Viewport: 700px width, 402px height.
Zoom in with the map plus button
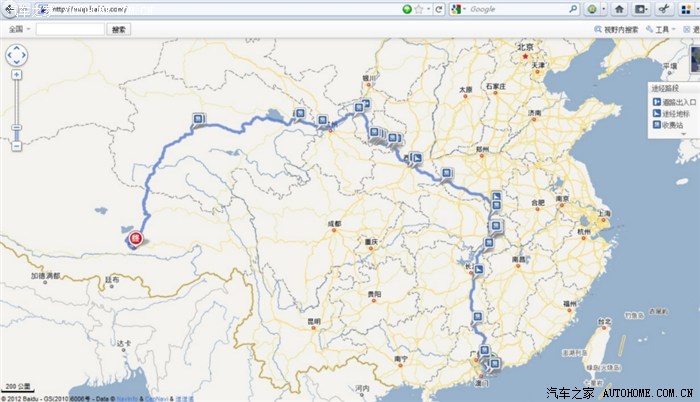(17, 75)
